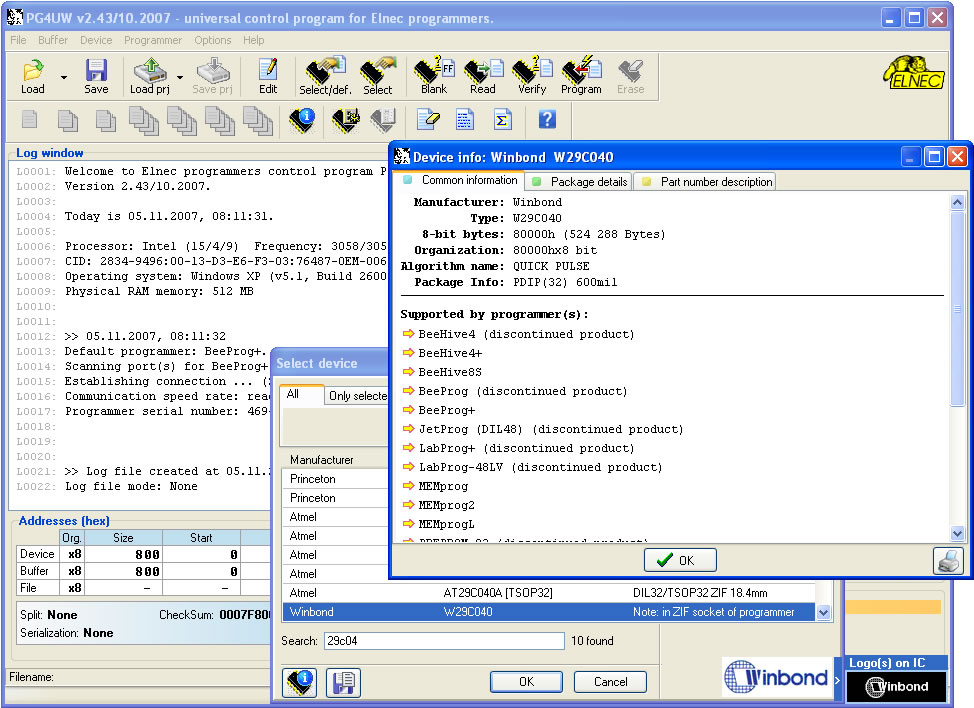The width and height of the screenshot is (974, 708).
Task: Click the Select/def. device toolbar icon
Action: (325, 76)
